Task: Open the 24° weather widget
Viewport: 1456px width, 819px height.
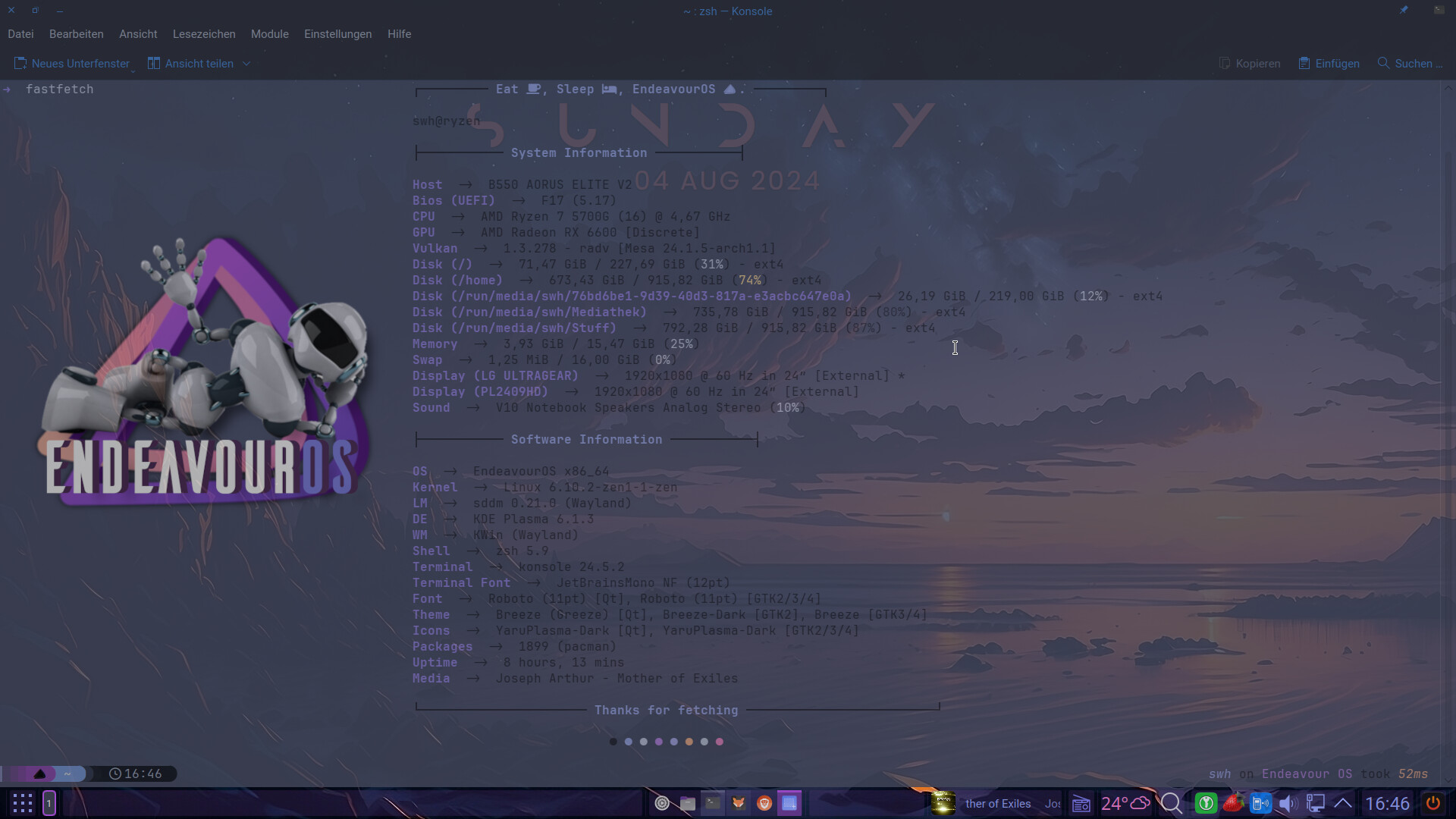Action: (1125, 803)
